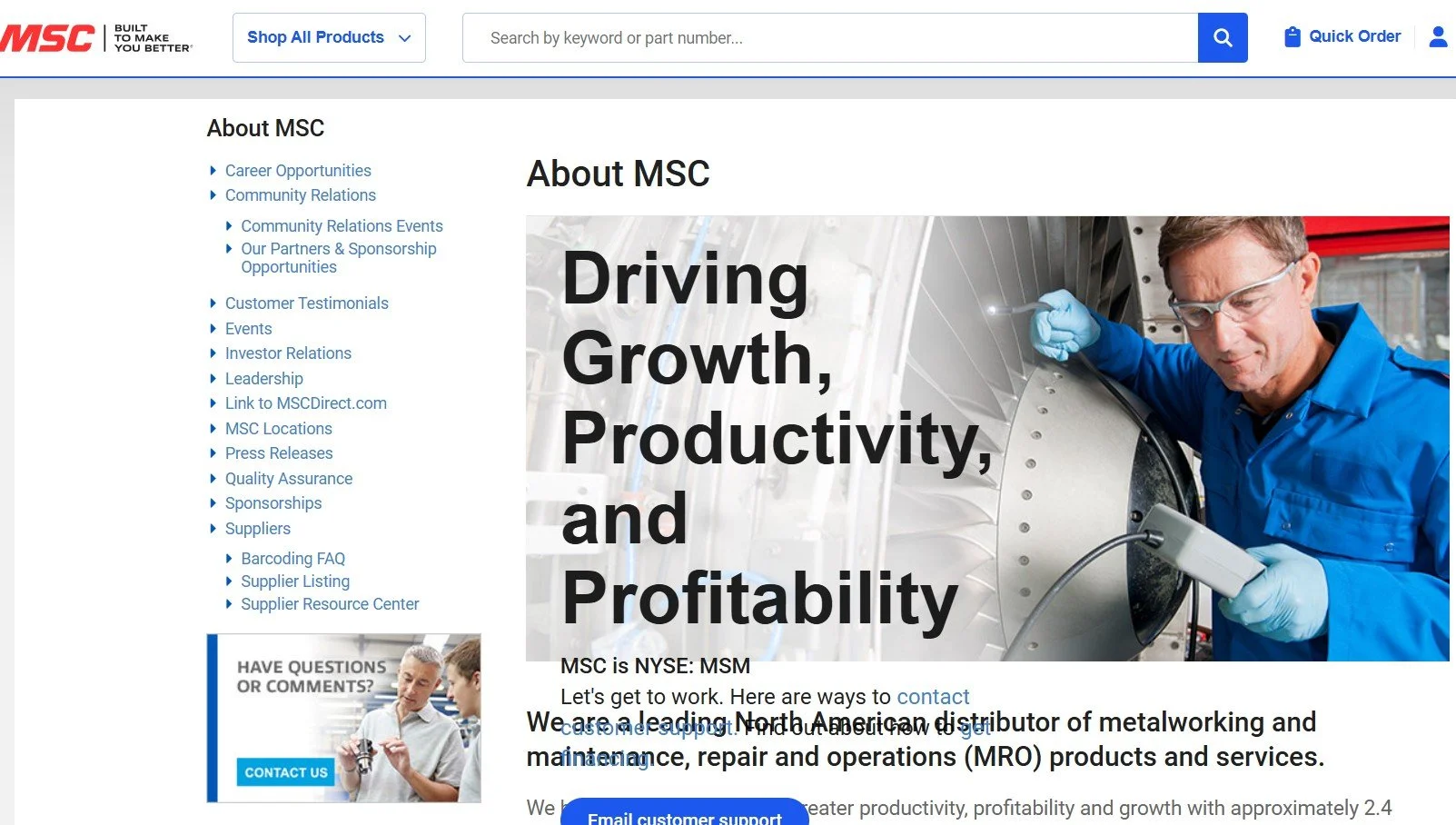Open Quick Order link

pos(1354,36)
